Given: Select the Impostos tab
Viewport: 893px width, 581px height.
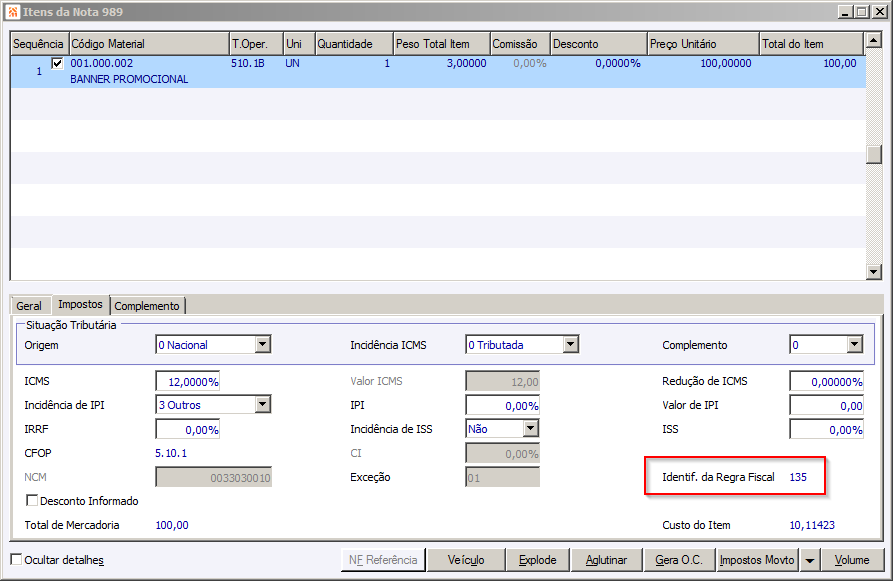Looking at the screenshot, I should point(80,304).
